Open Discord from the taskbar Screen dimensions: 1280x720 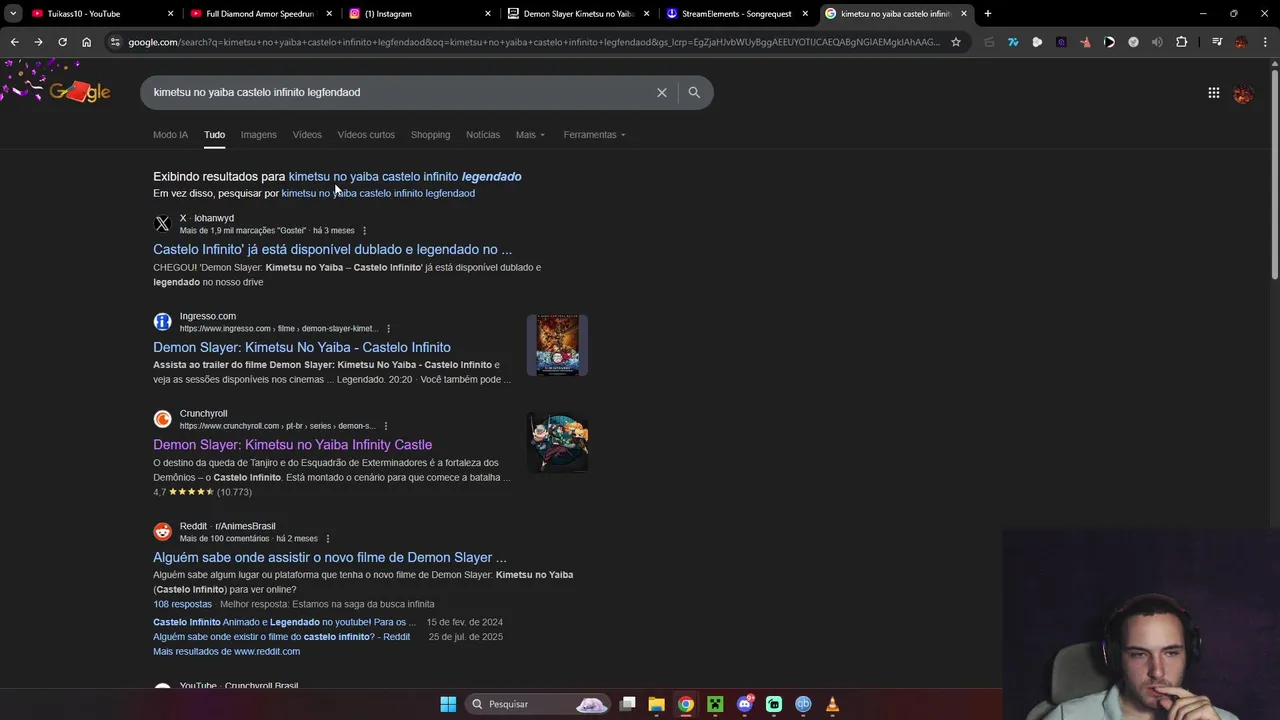pyautogui.click(x=744, y=704)
